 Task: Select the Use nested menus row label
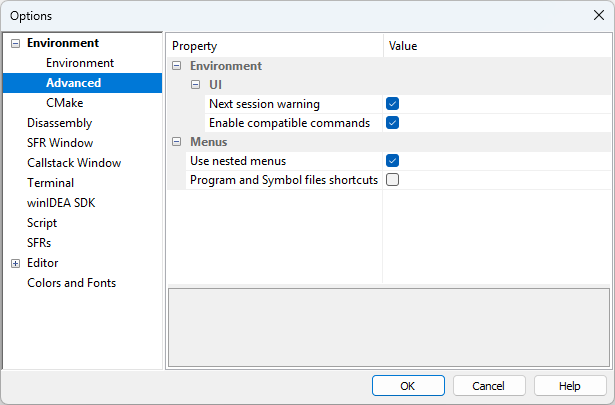pos(238,161)
